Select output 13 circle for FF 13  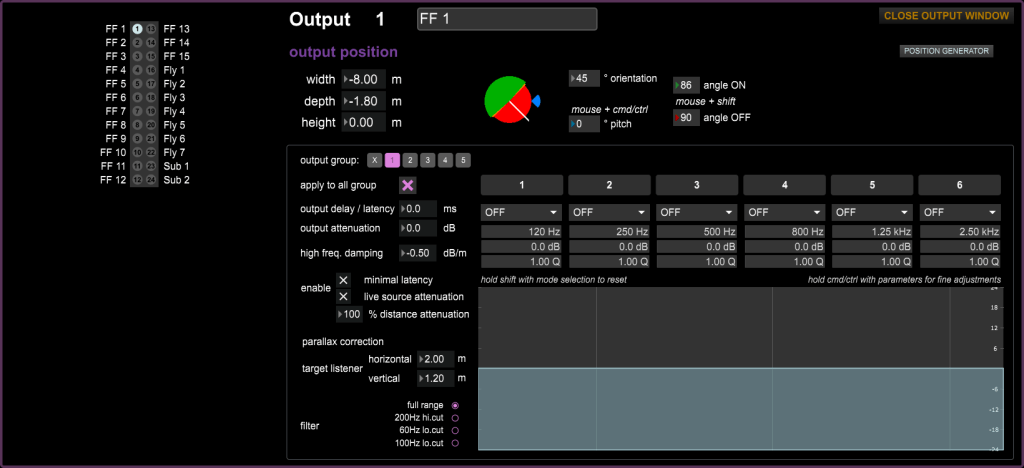[151, 29]
